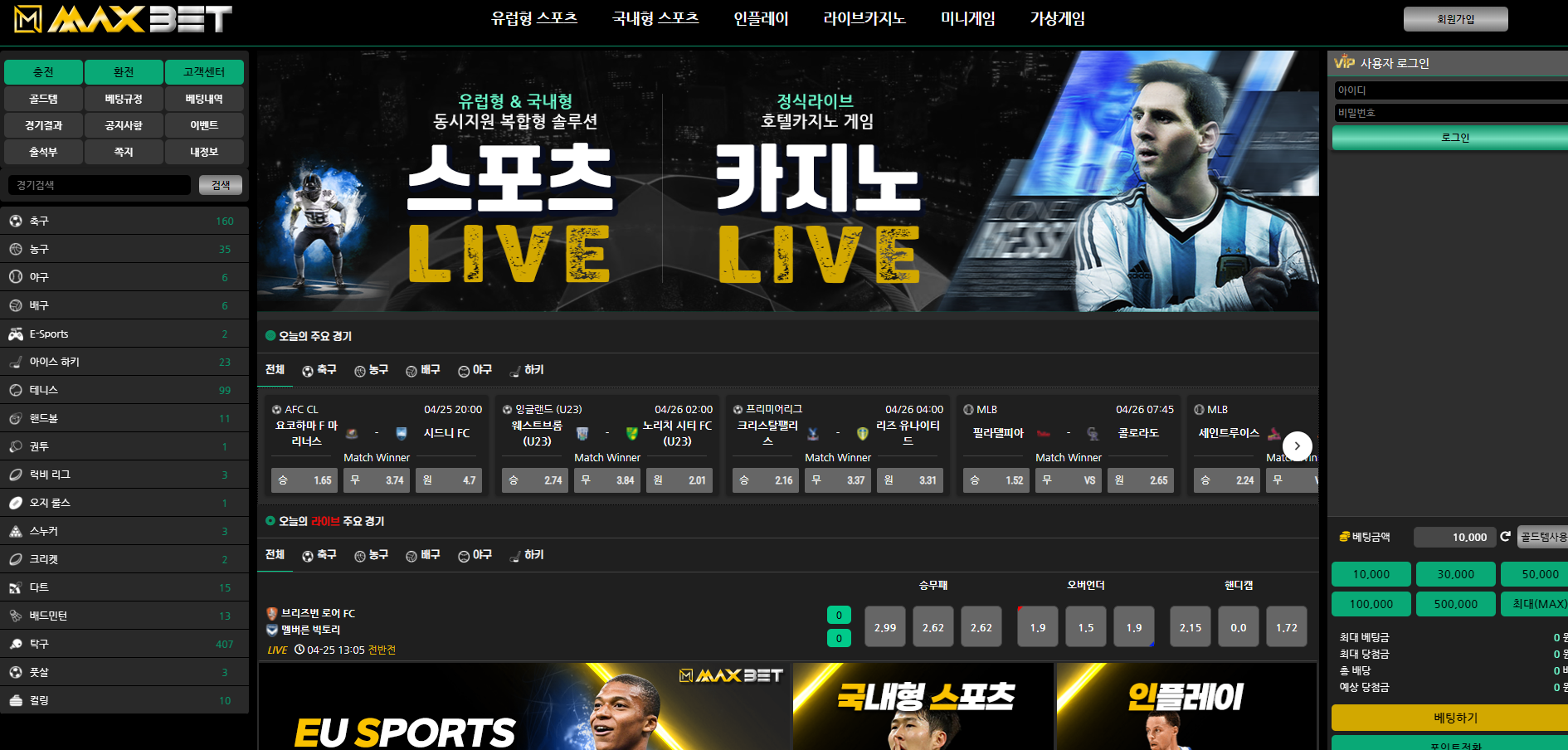Open the 경기결과 match results
This screenshot has width=1568, height=750.
click(43, 125)
